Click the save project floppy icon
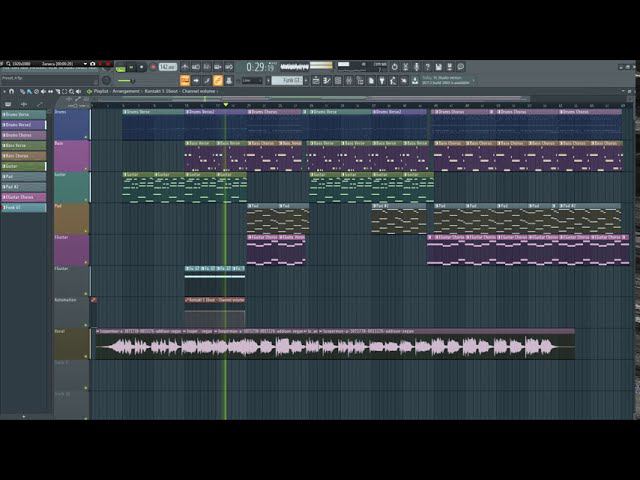This screenshot has height=480, width=640. 438,67
